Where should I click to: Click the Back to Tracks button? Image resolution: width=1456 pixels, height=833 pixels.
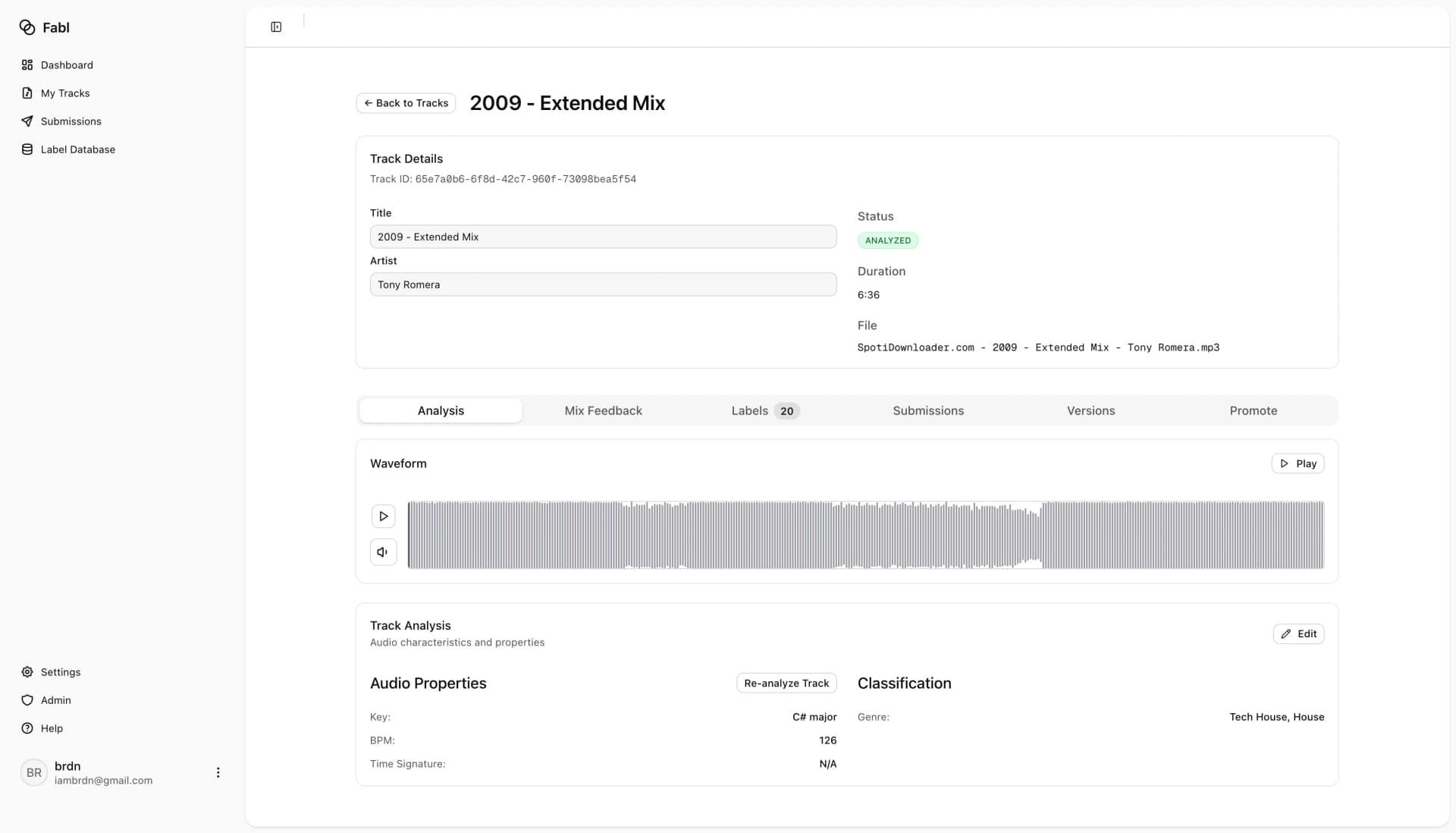[x=406, y=103]
